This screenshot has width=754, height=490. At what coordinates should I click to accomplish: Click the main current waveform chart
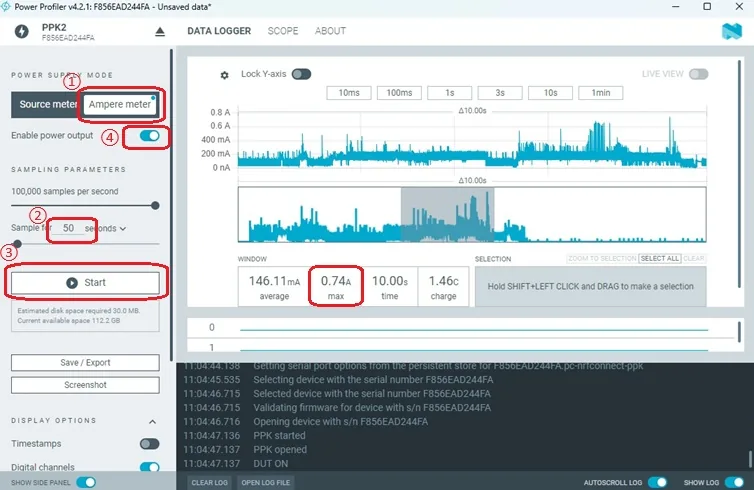pyautogui.click(x=472, y=140)
